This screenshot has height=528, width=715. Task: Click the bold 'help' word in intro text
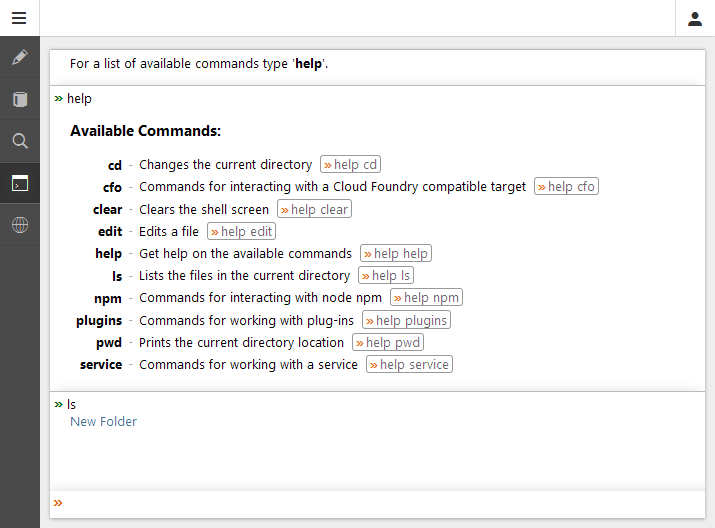308,64
